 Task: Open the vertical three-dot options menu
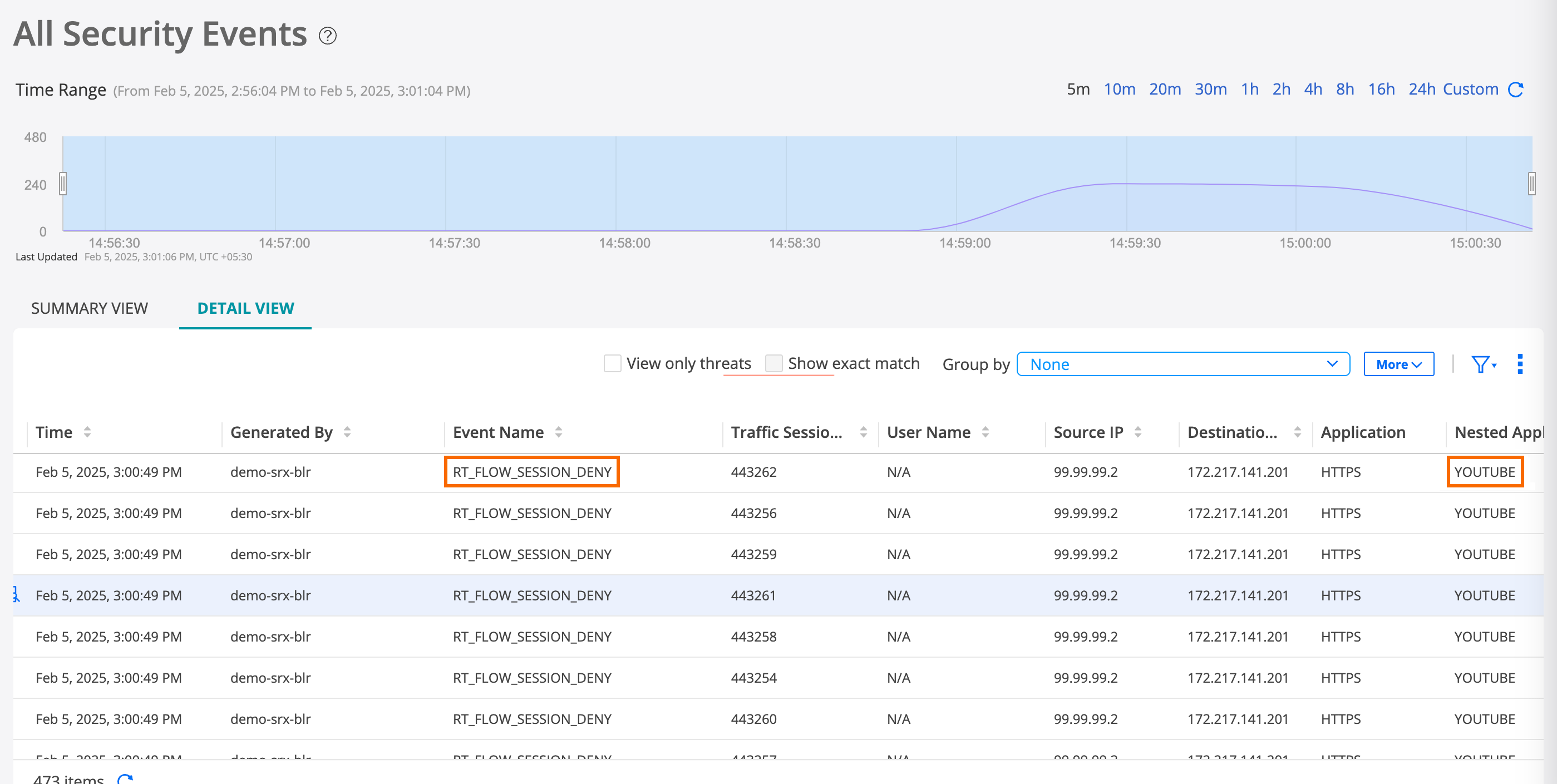(x=1520, y=364)
